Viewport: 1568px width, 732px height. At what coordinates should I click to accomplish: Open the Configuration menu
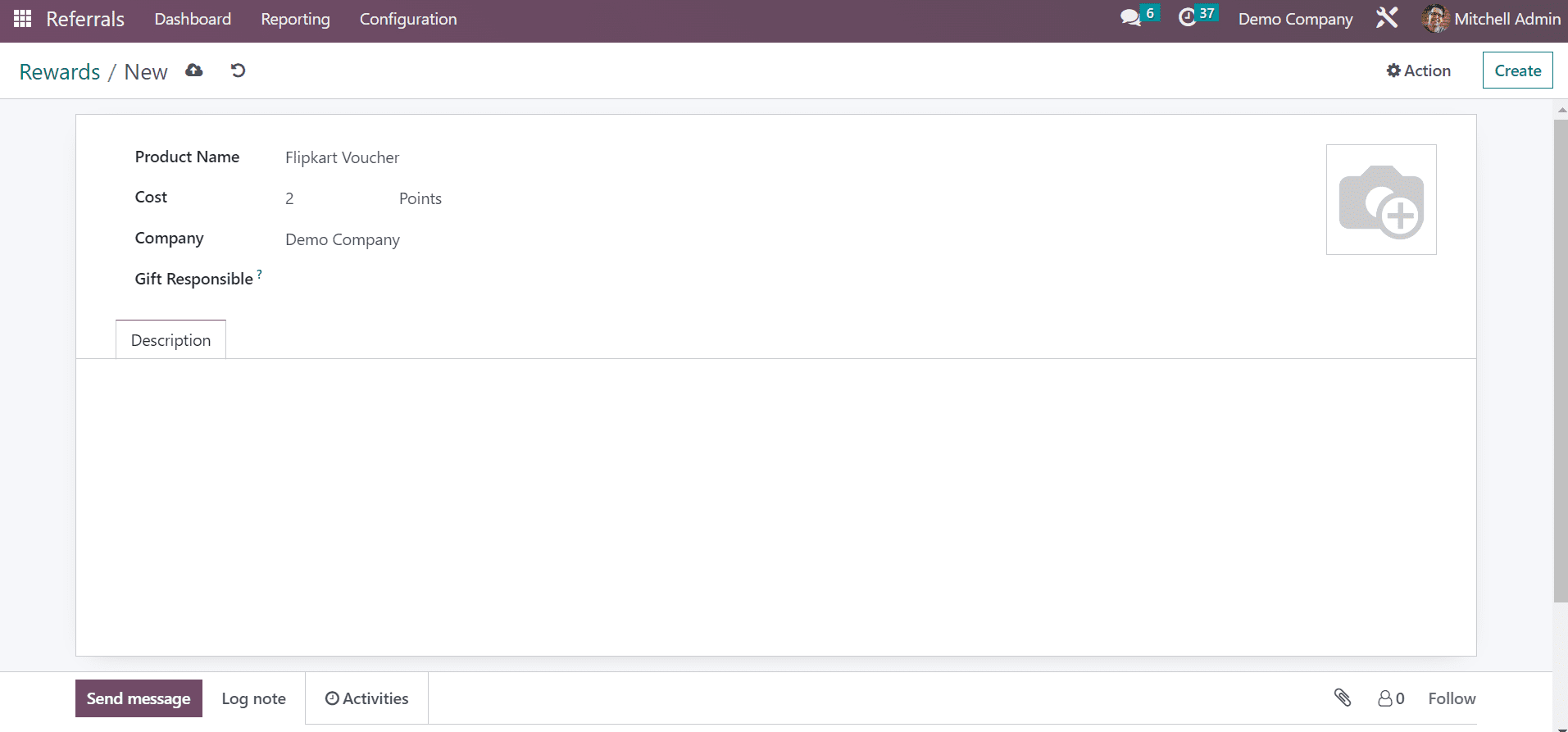pyautogui.click(x=408, y=19)
